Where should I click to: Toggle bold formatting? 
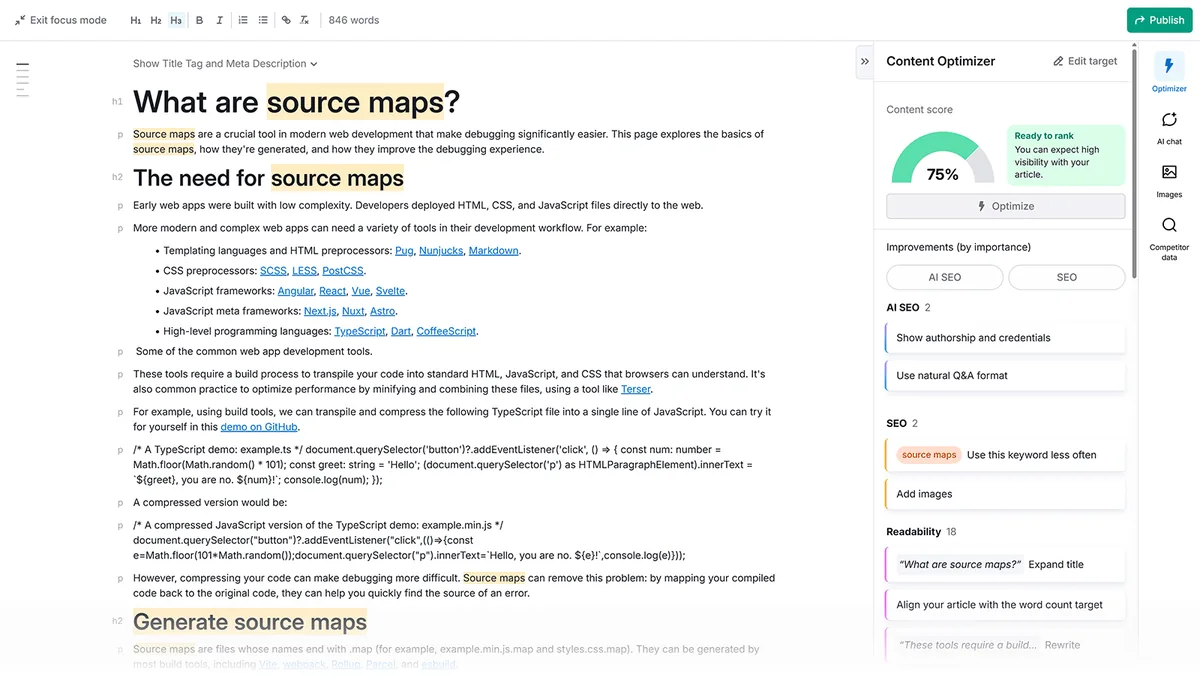(x=199, y=20)
